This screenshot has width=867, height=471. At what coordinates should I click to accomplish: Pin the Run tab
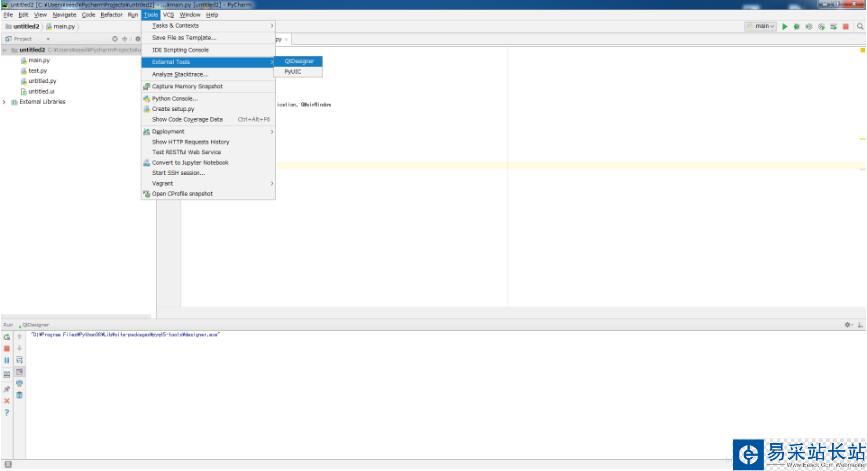7,389
